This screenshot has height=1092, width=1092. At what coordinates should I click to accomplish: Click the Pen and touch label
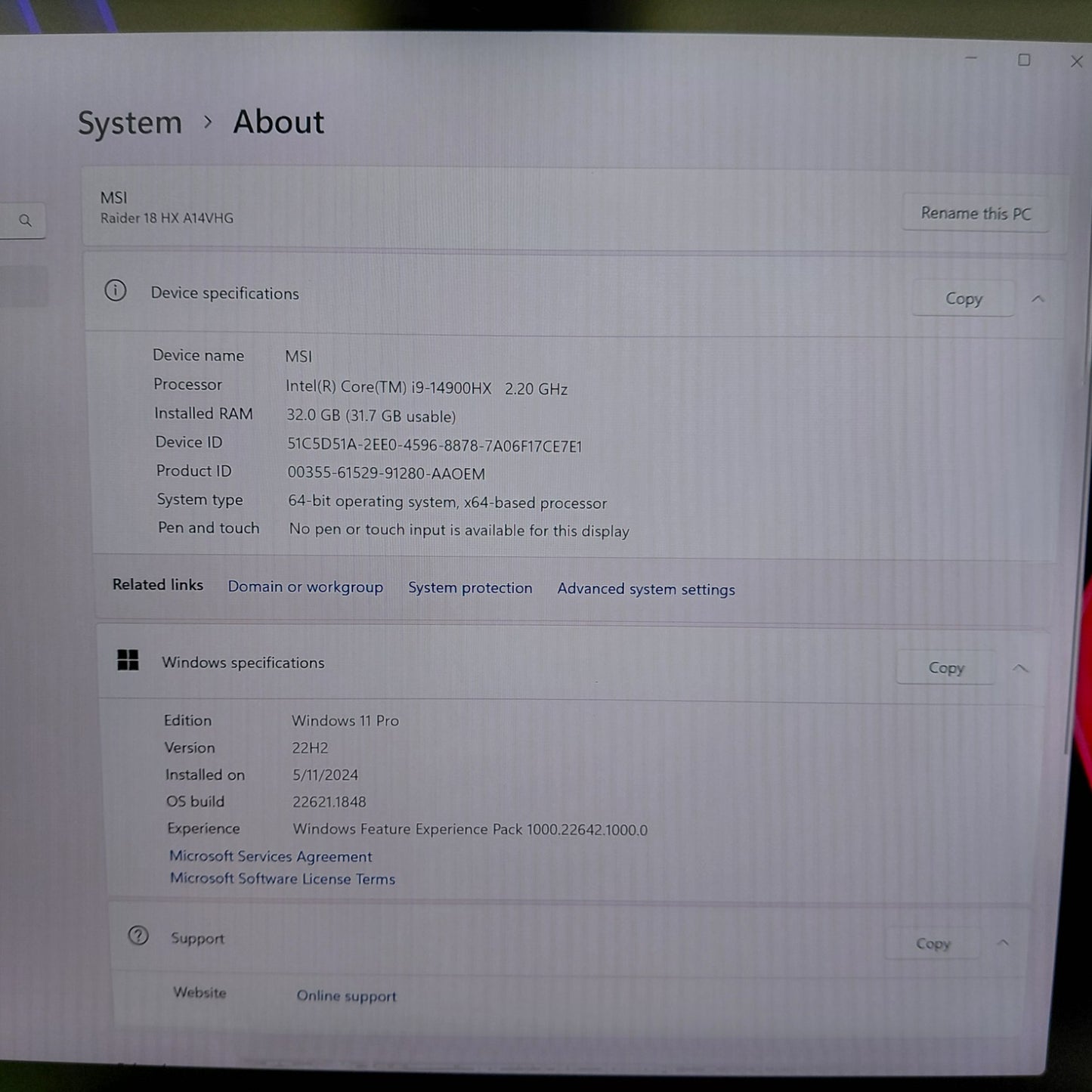click(209, 528)
